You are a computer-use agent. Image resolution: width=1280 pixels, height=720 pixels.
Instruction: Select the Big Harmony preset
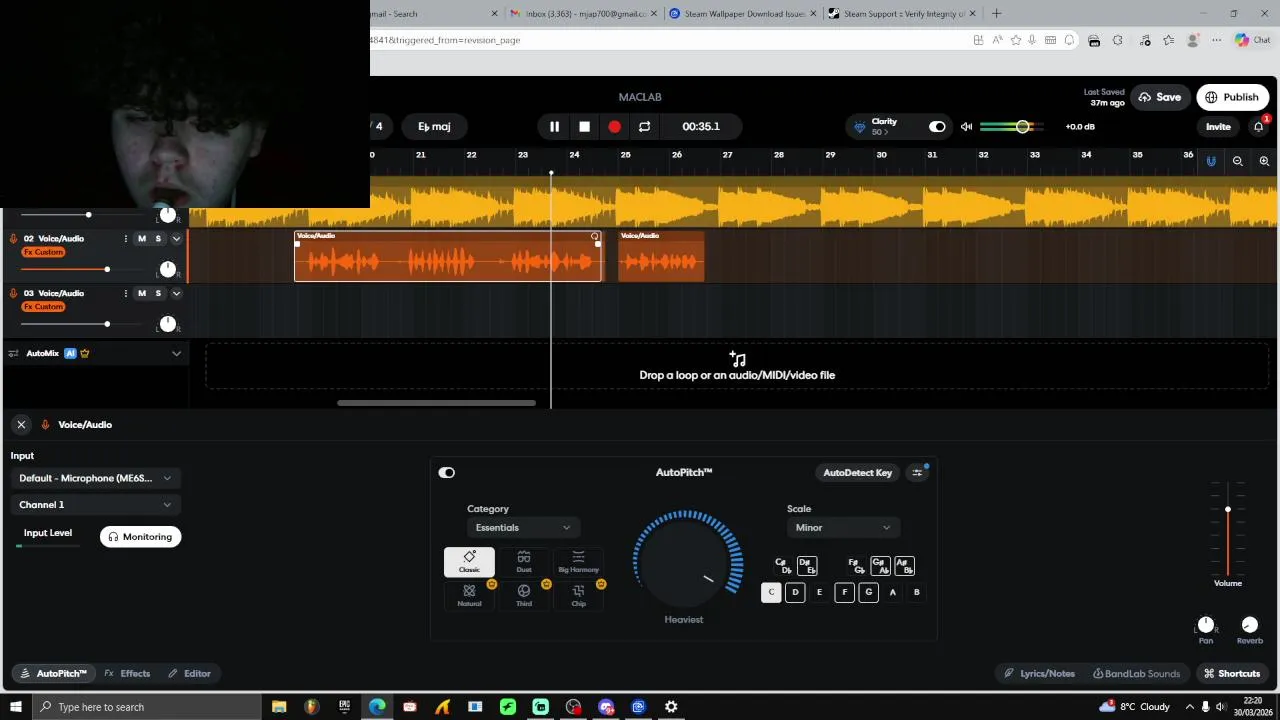click(x=578, y=562)
